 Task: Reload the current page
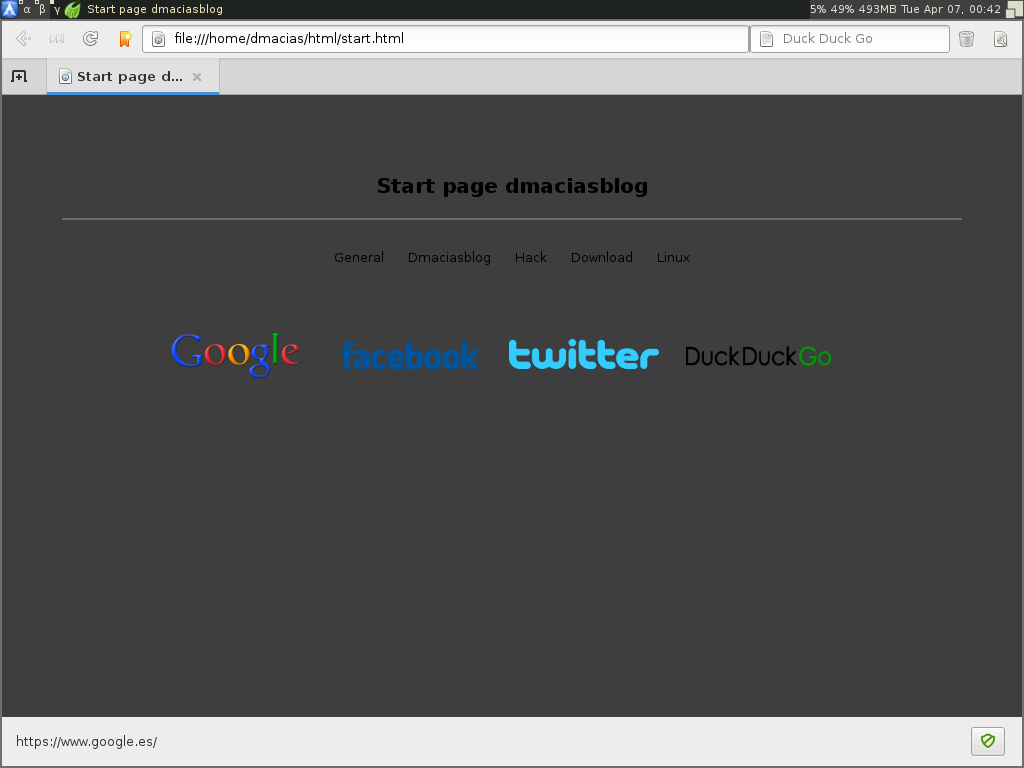[91, 39]
